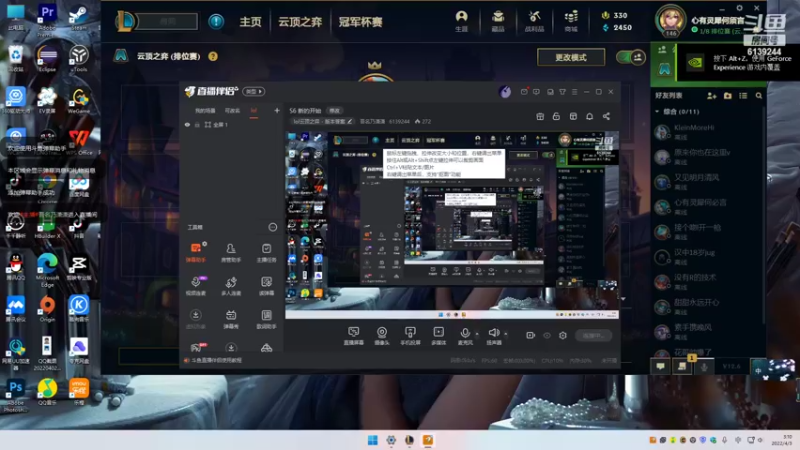This screenshot has width=800, height=450.
Task: Switch to the League 云顶之弈 tab
Action: tap(300, 22)
